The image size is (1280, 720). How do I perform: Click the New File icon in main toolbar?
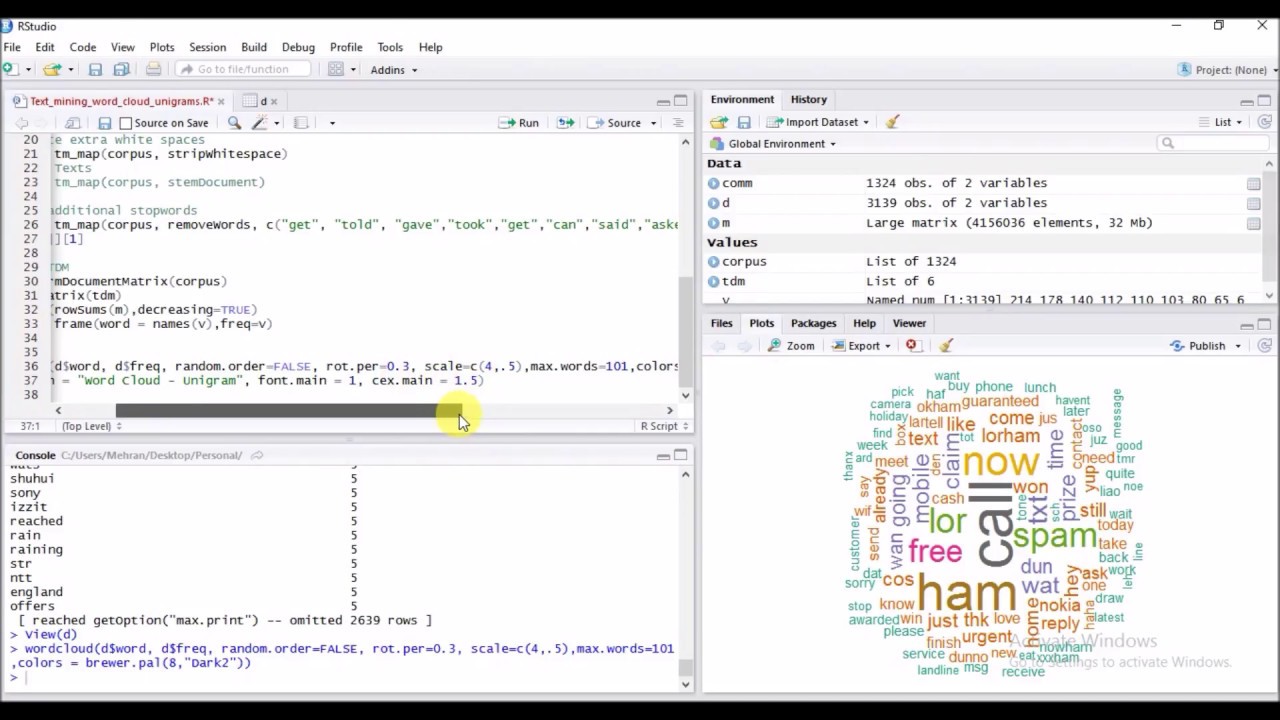tap(9, 69)
